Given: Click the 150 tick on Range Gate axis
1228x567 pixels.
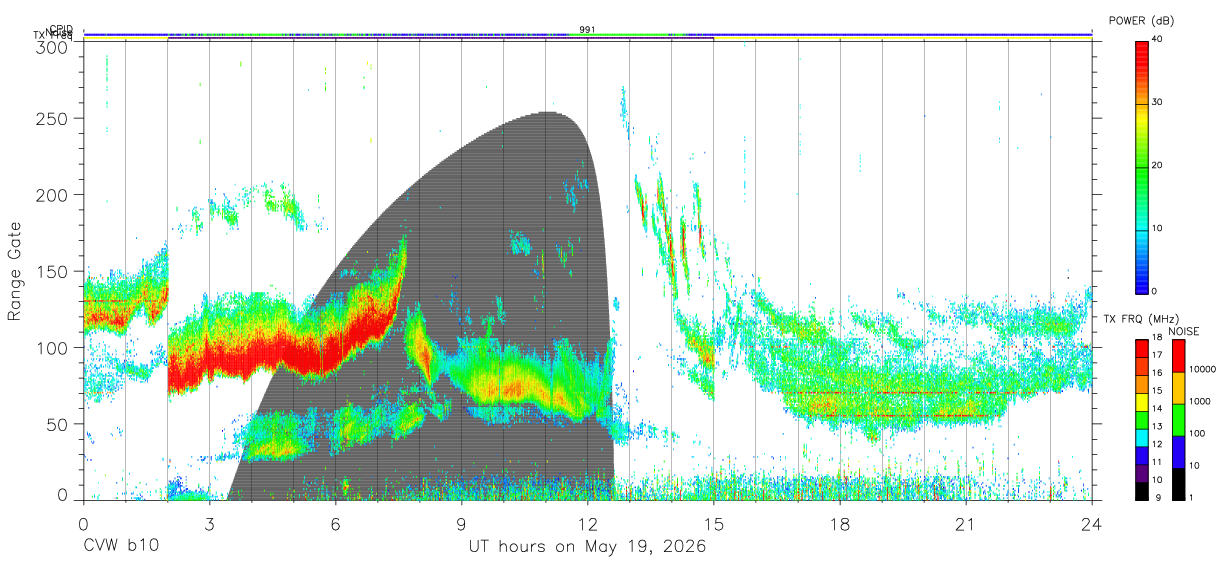Looking at the screenshot, I should (52, 271).
